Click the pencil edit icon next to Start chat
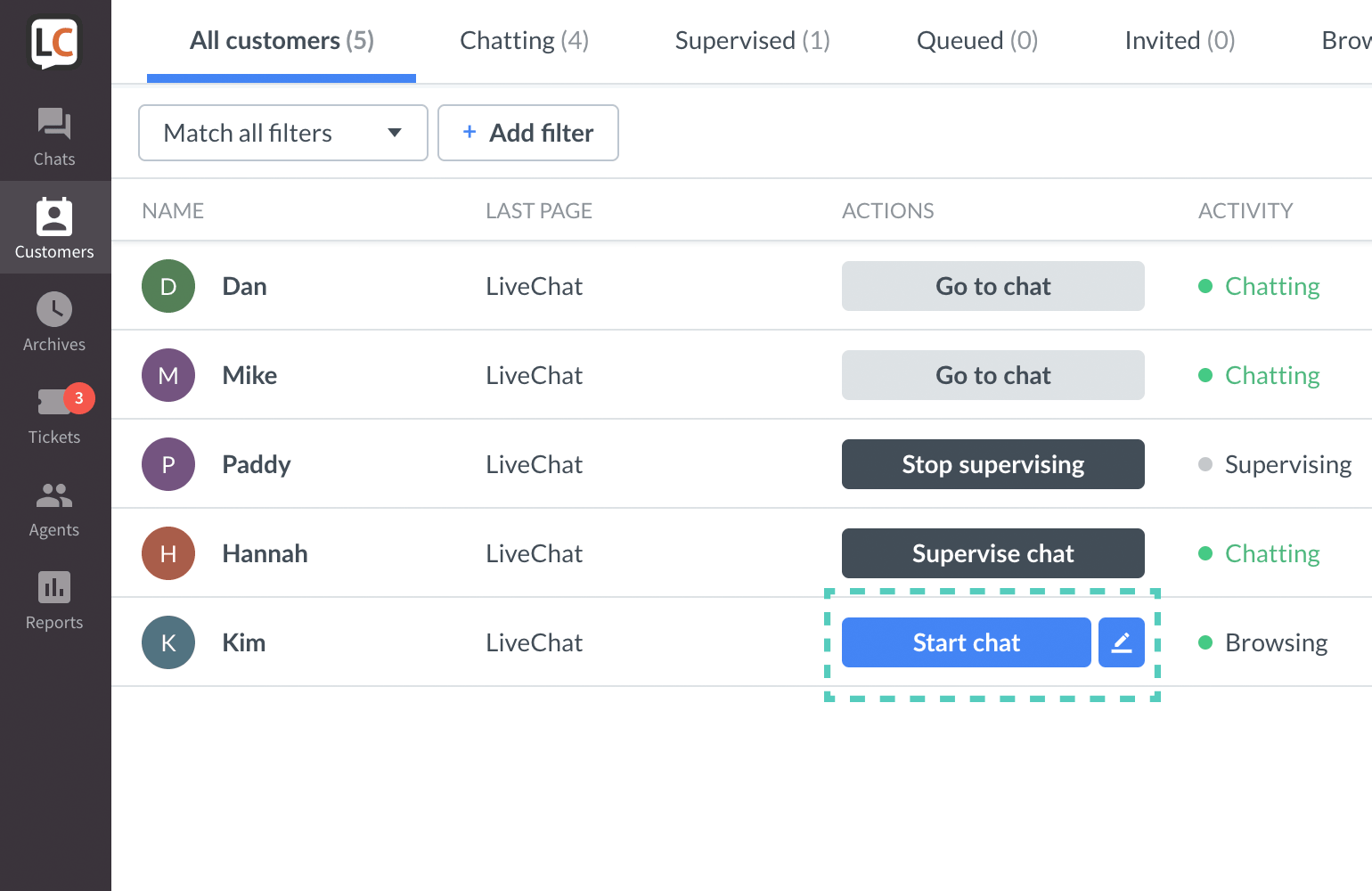This screenshot has height=891, width=1372. (x=1121, y=642)
